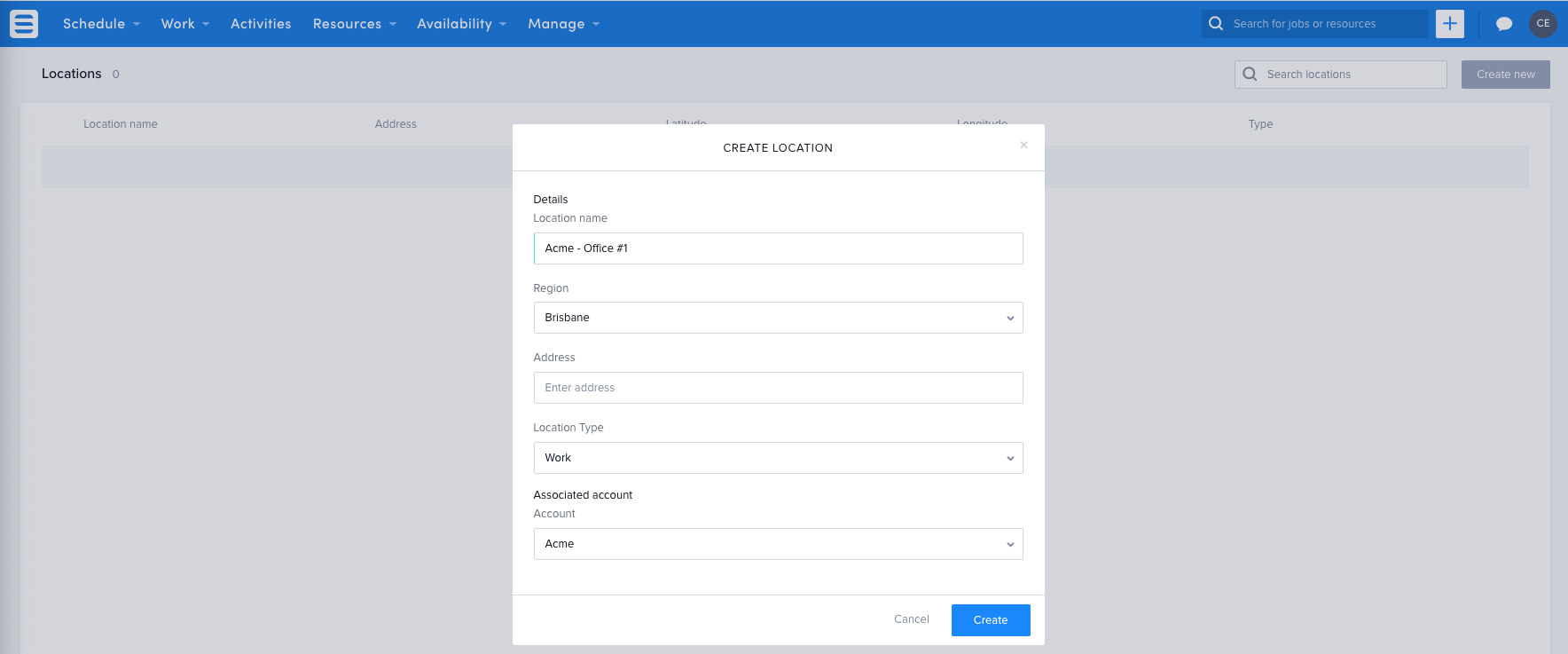Click the magnifier icon in global search

coord(1216,24)
